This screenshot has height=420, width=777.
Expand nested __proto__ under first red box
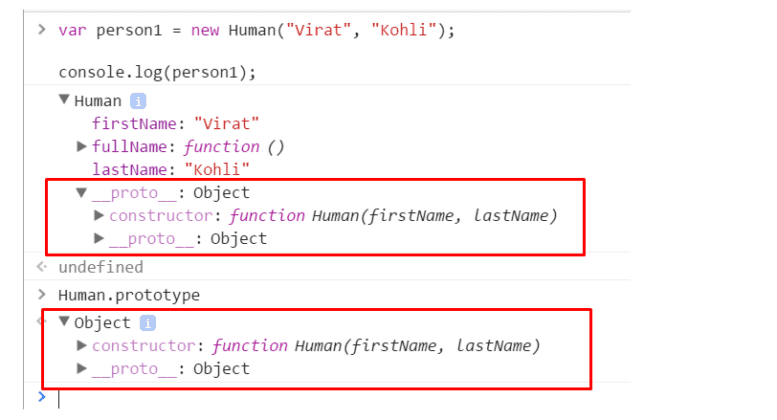pyautogui.click(x=99, y=238)
